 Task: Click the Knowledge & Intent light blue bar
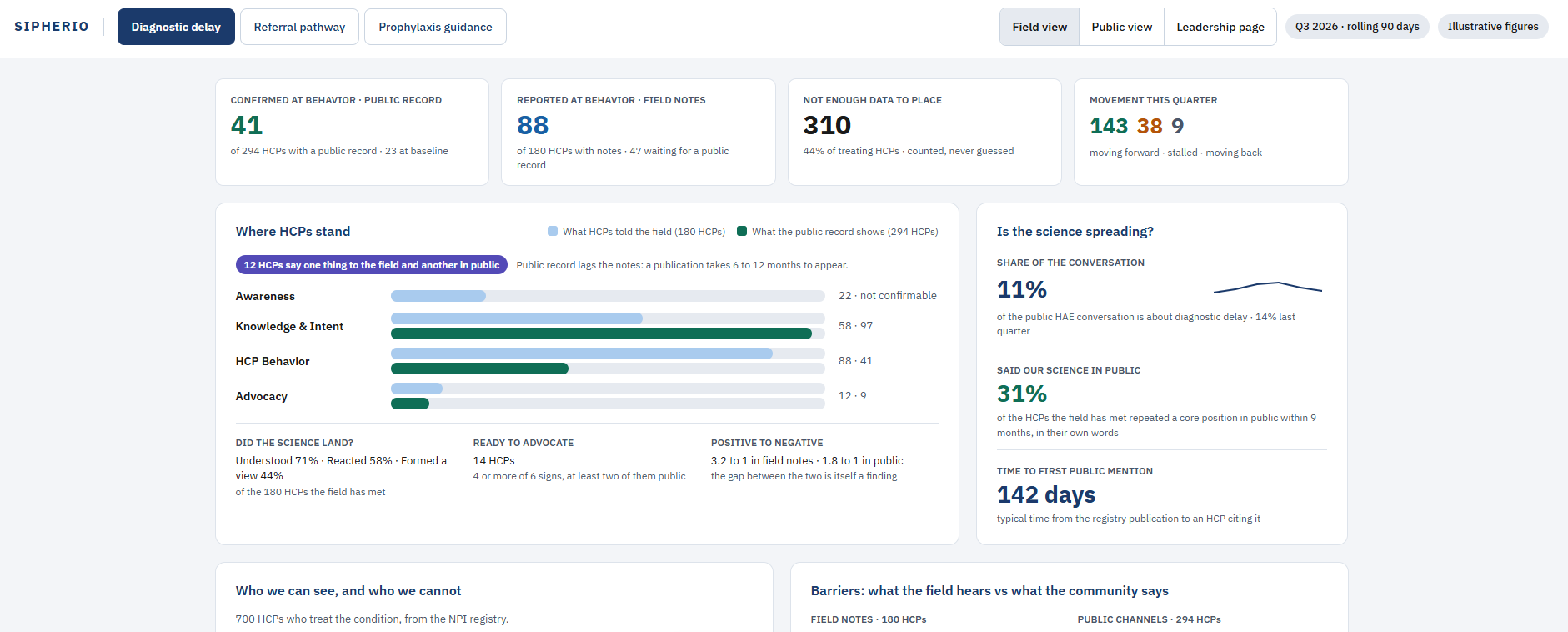pos(517,319)
